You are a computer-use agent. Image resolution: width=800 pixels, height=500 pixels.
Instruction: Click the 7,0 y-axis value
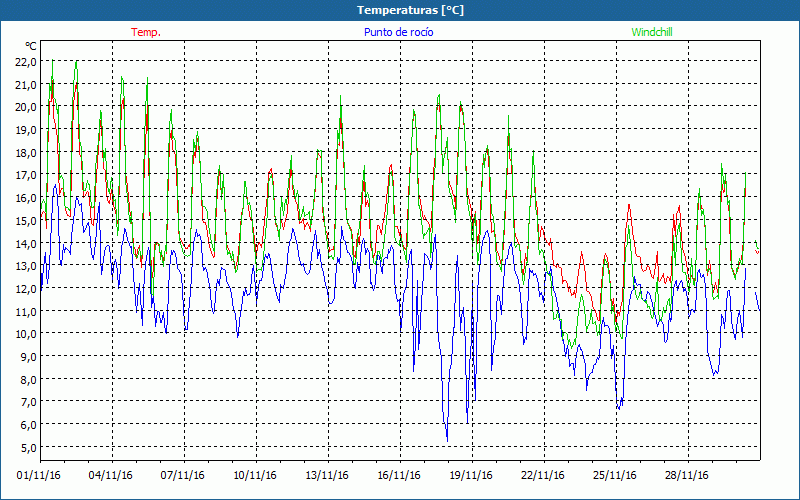(29, 402)
